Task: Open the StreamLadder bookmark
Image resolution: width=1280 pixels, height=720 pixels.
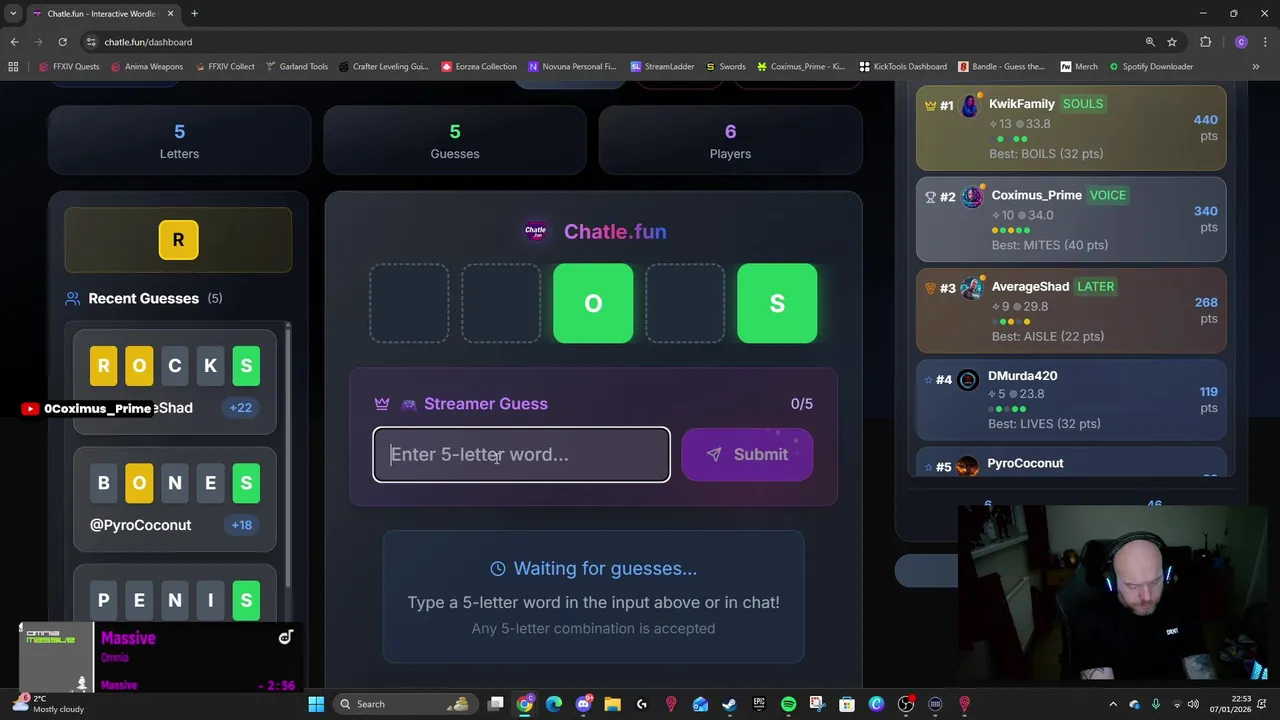Action: coord(662,67)
